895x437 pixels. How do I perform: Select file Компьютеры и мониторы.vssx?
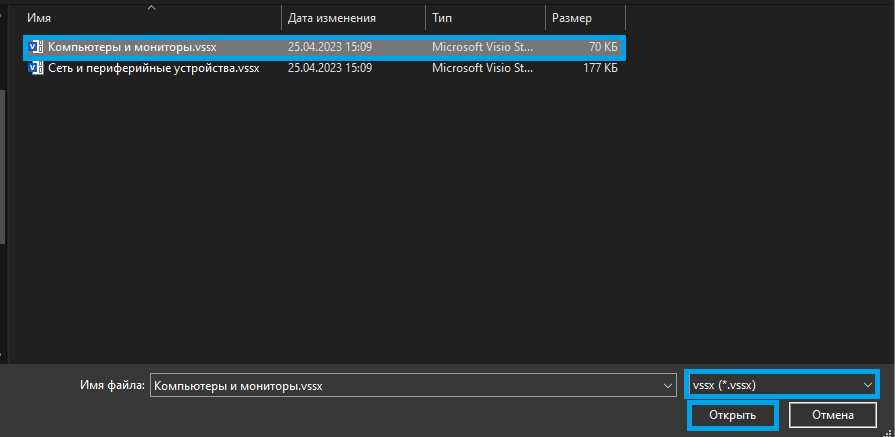pyautogui.click(x=324, y=47)
